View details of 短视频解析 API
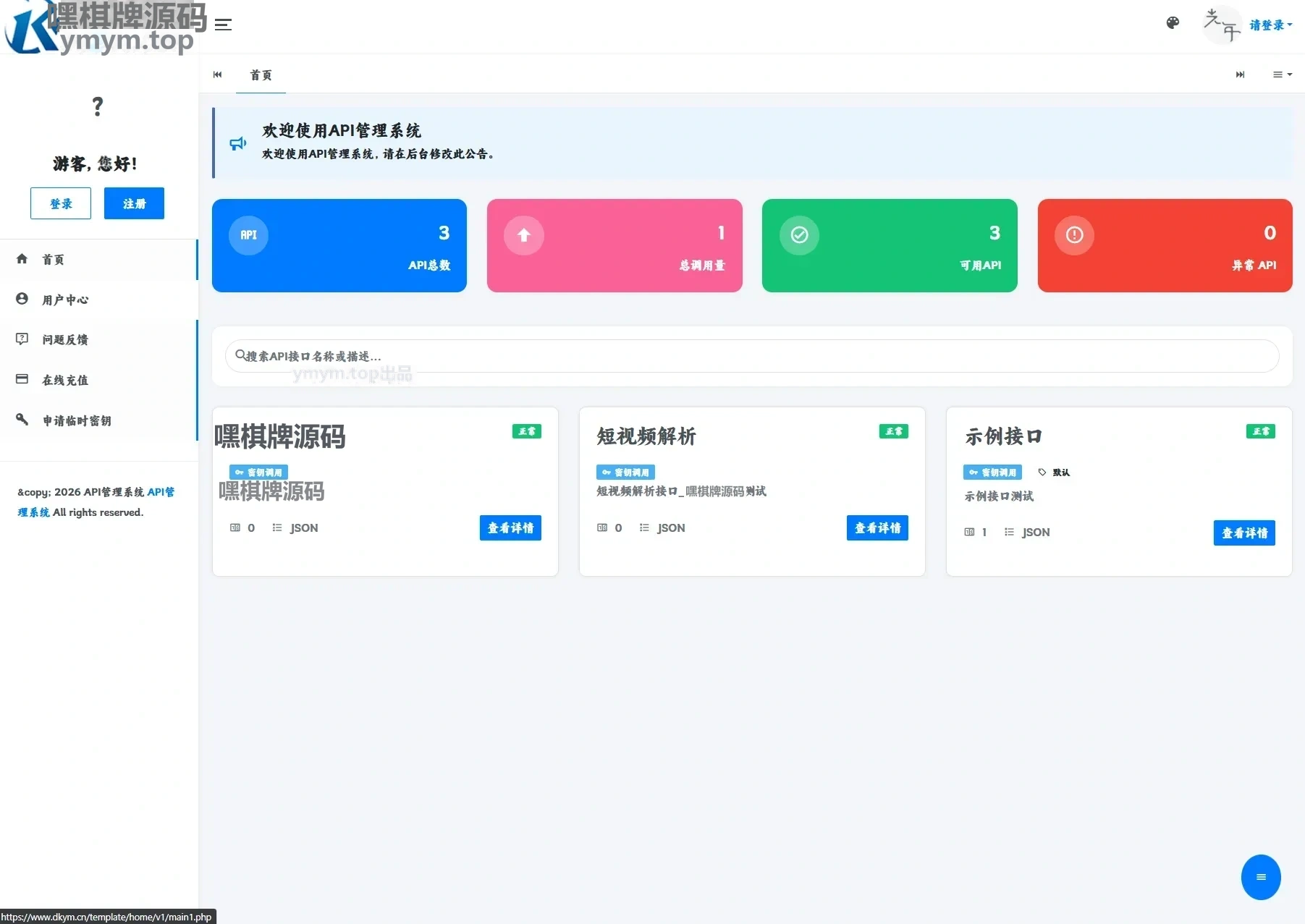Screen dimensions: 1305x924 tap(877, 528)
